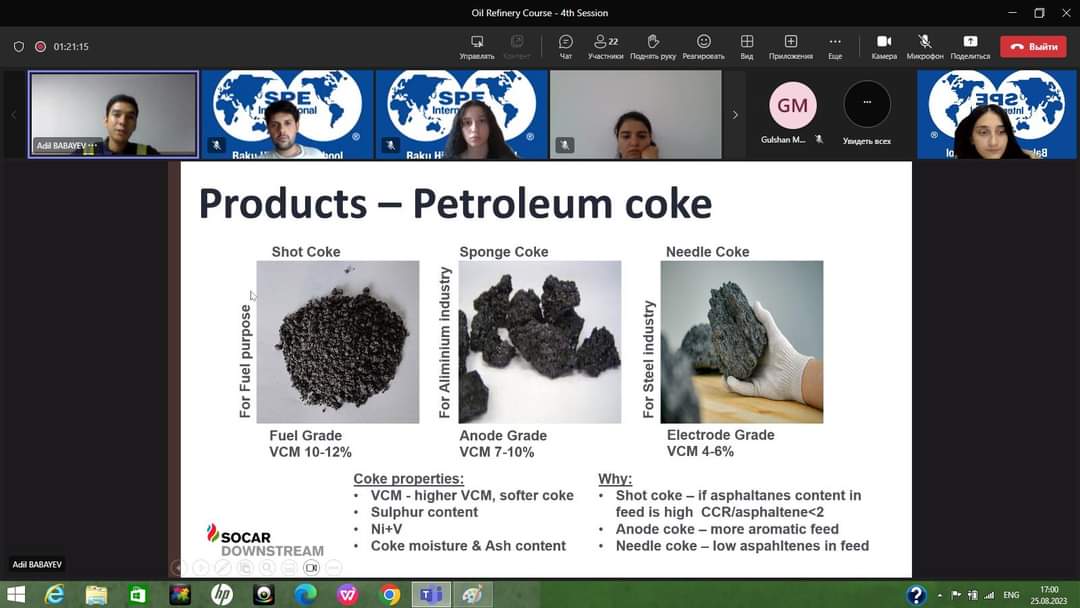Click the recording indicator icon
The width and height of the screenshot is (1080, 608).
point(41,47)
